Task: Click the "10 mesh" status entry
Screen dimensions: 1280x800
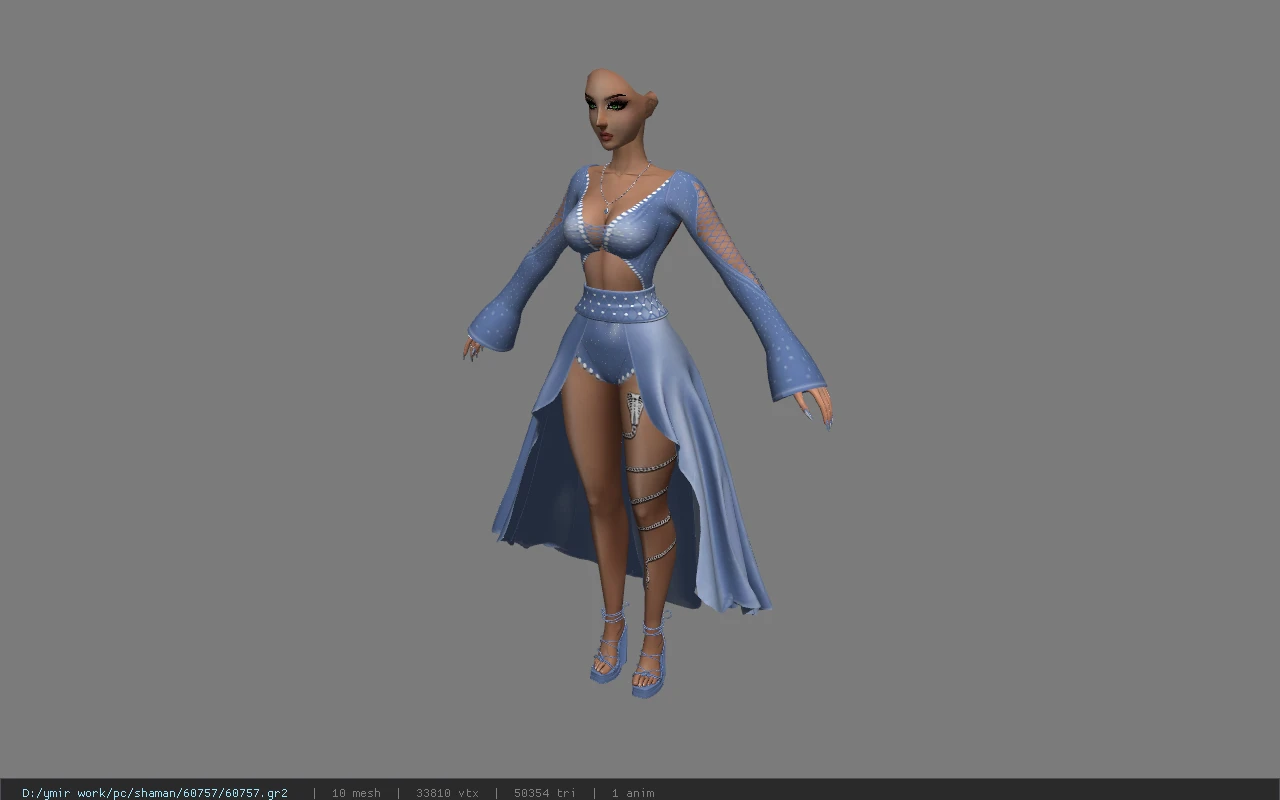Action: [x=356, y=793]
